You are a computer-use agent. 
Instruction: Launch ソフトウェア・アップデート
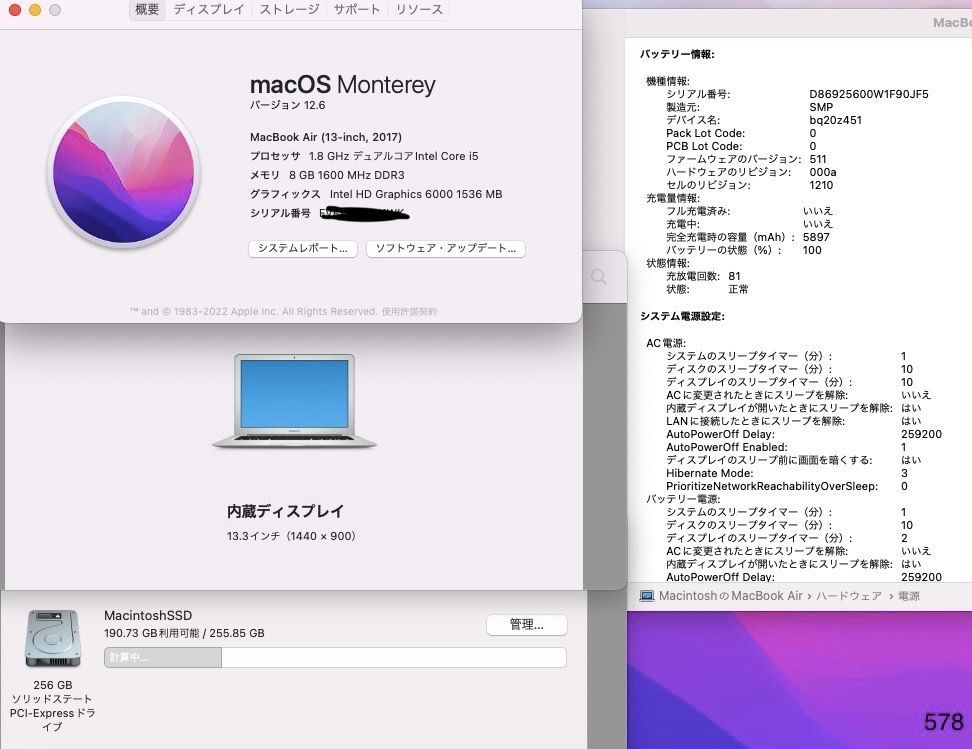(x=446, y=249)
